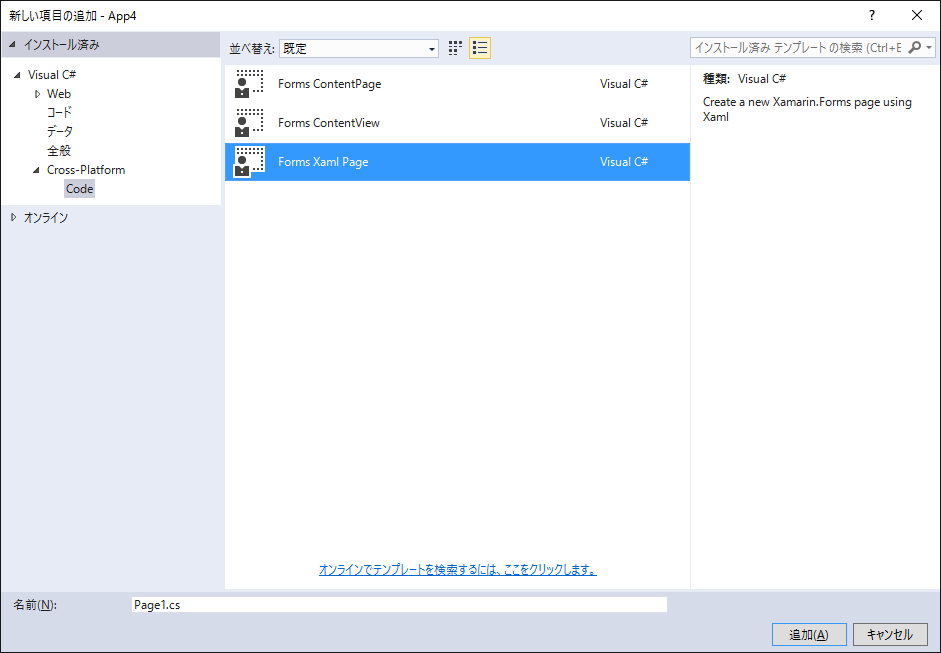Select the コード category
This screenshot has height=653, width=941.
click(x=59, y=113)
